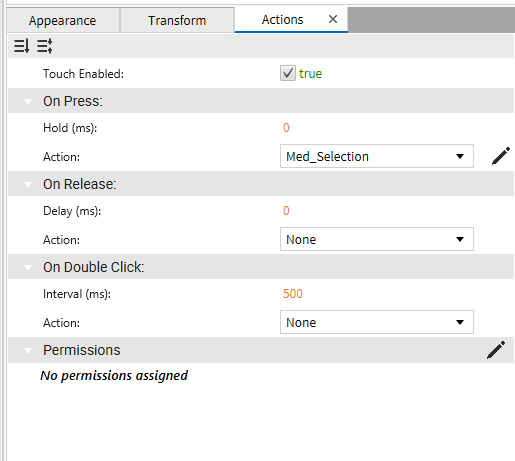Open Permissions editor via pencil icon
This screenshot has height=461, width=515.
(x=496, y=350)
